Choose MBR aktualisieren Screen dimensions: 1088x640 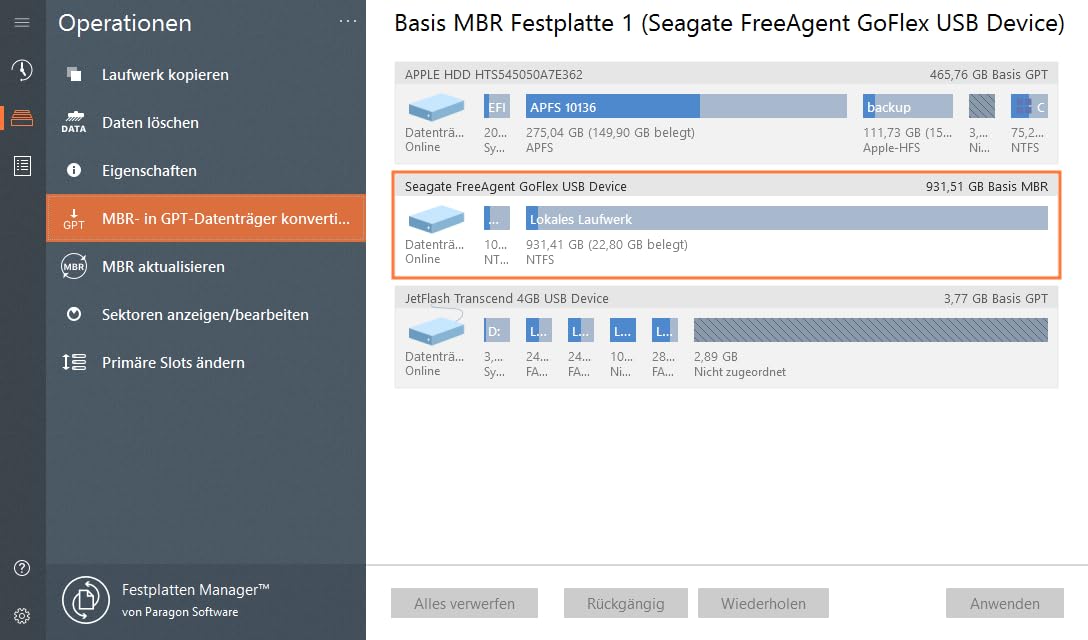coord(206,267)
